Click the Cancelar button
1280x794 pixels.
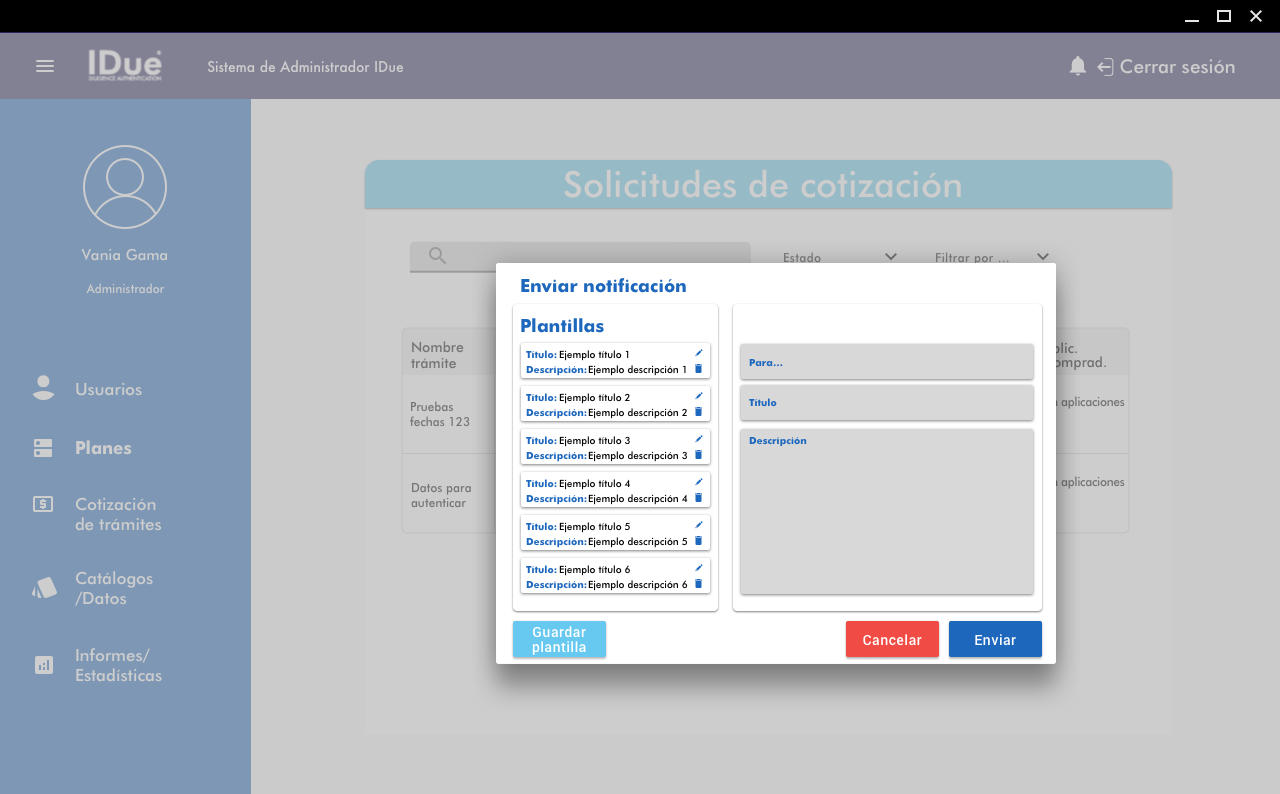tap(892, 640)
